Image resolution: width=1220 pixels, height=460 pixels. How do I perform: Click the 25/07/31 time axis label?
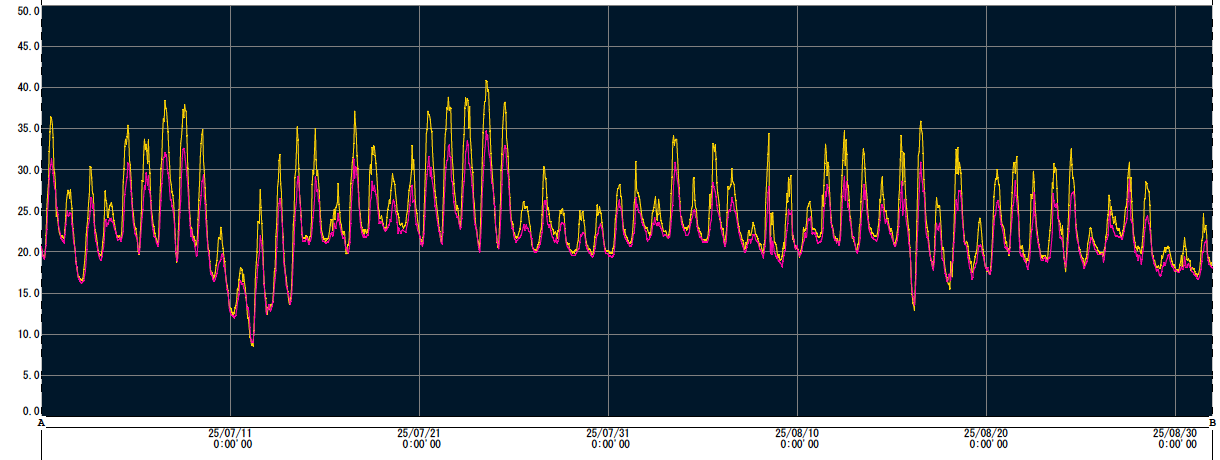coord(609,434)
